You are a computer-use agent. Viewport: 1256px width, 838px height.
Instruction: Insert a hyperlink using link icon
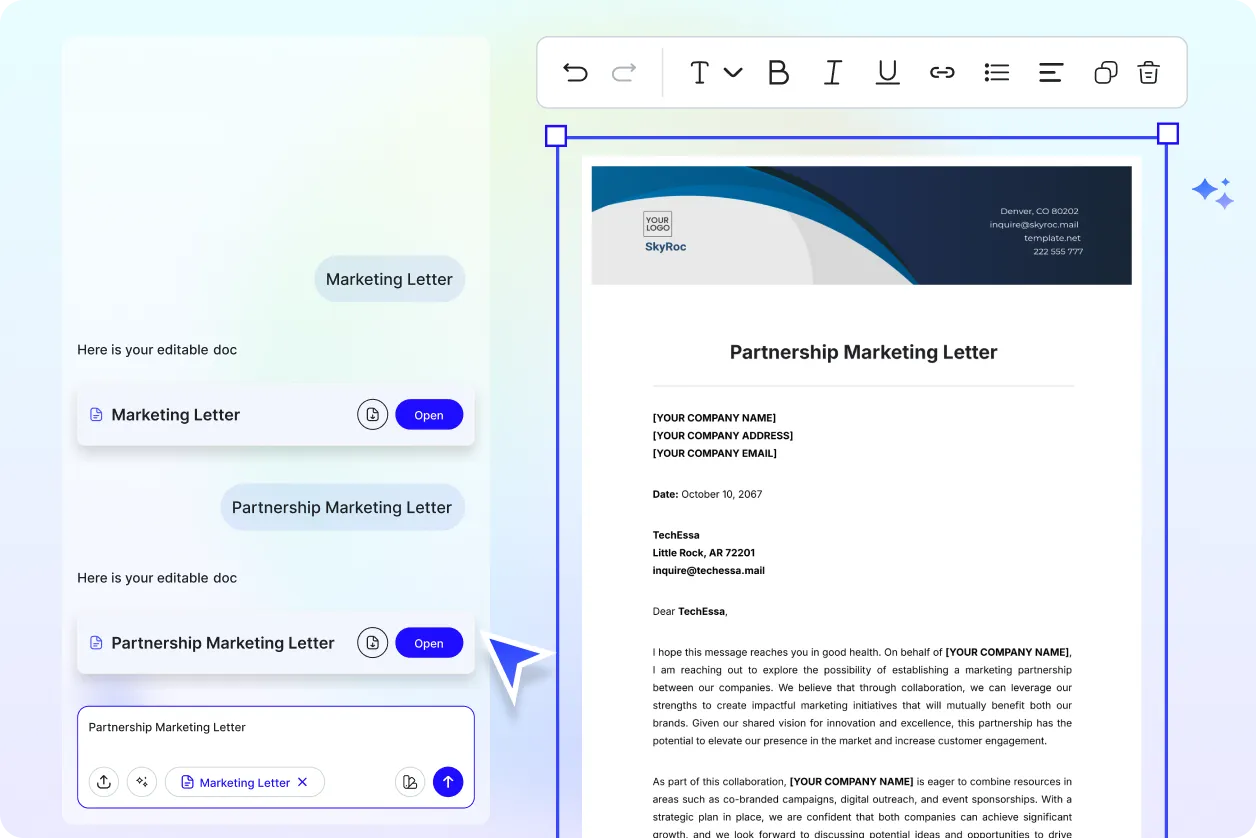[x=942, y=72]
